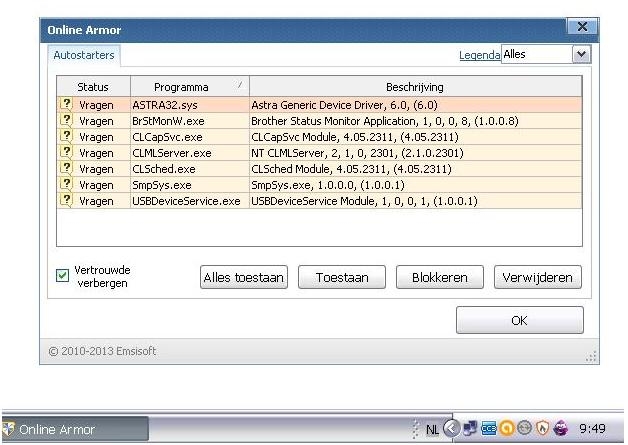This screenshot has height=445, width=628.
Task: Click the Toestaan button
Action: (x=342, y=277)
